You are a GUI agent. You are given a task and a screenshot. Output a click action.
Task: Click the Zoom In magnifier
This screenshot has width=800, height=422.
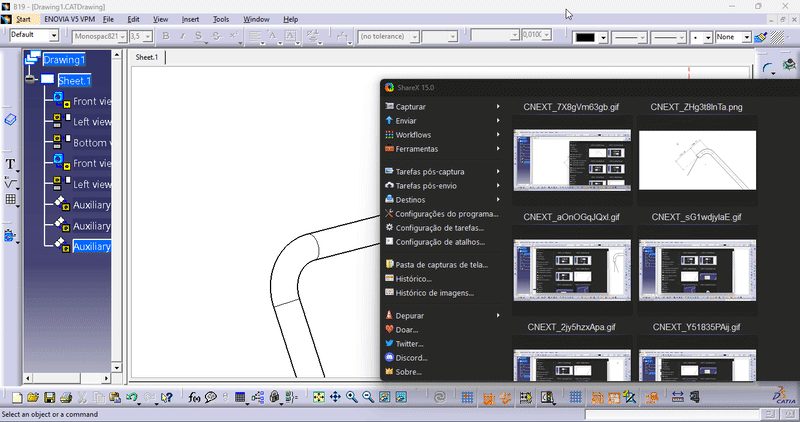point(352,397)
